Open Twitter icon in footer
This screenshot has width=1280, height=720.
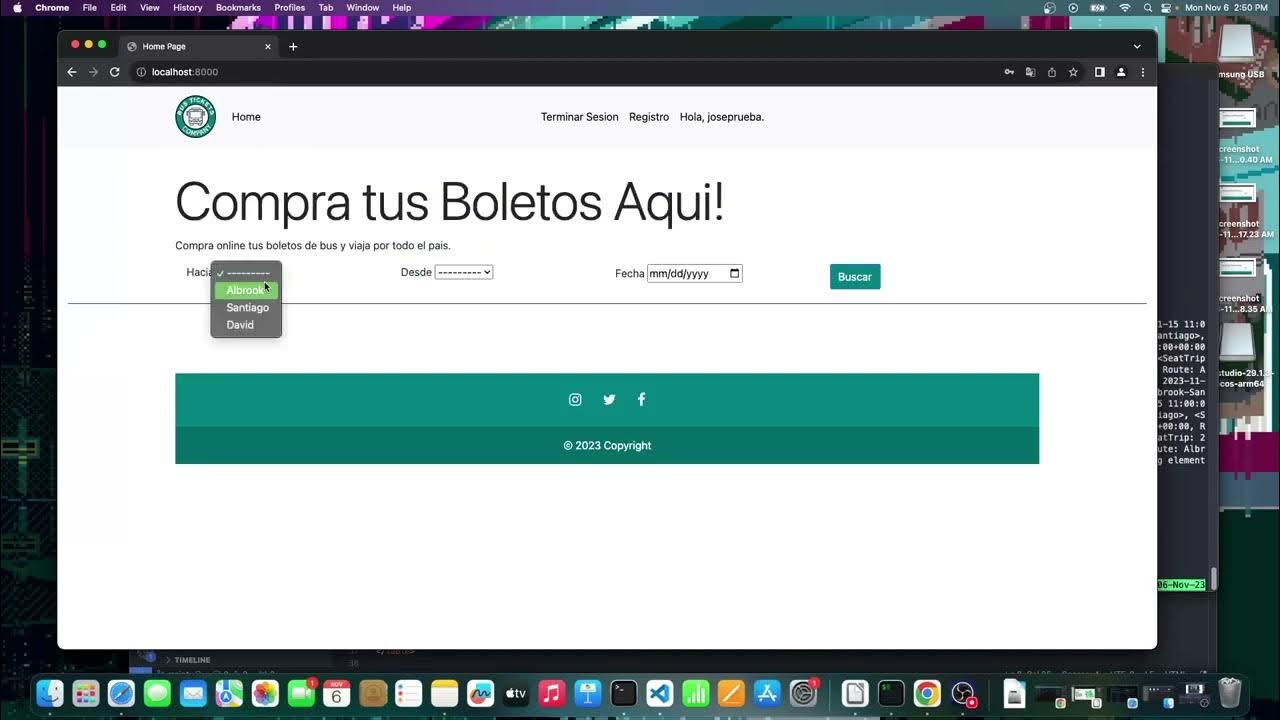click(609, 399)
